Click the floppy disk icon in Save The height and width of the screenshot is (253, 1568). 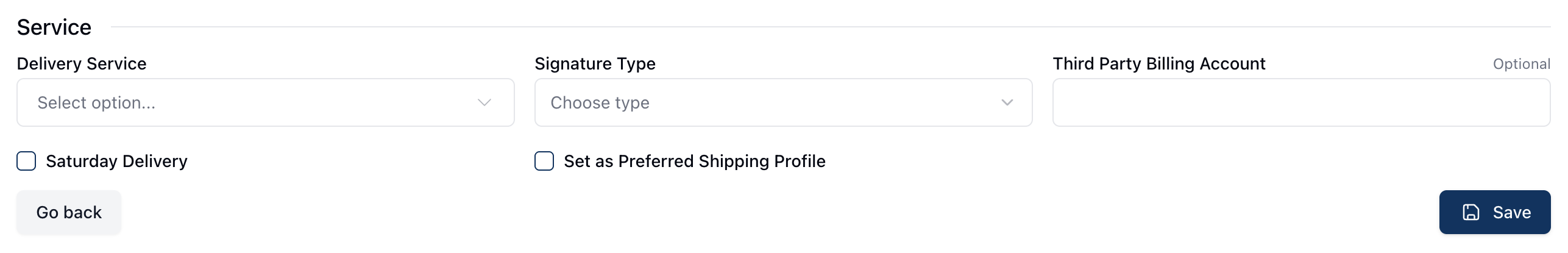[1471, 212]
